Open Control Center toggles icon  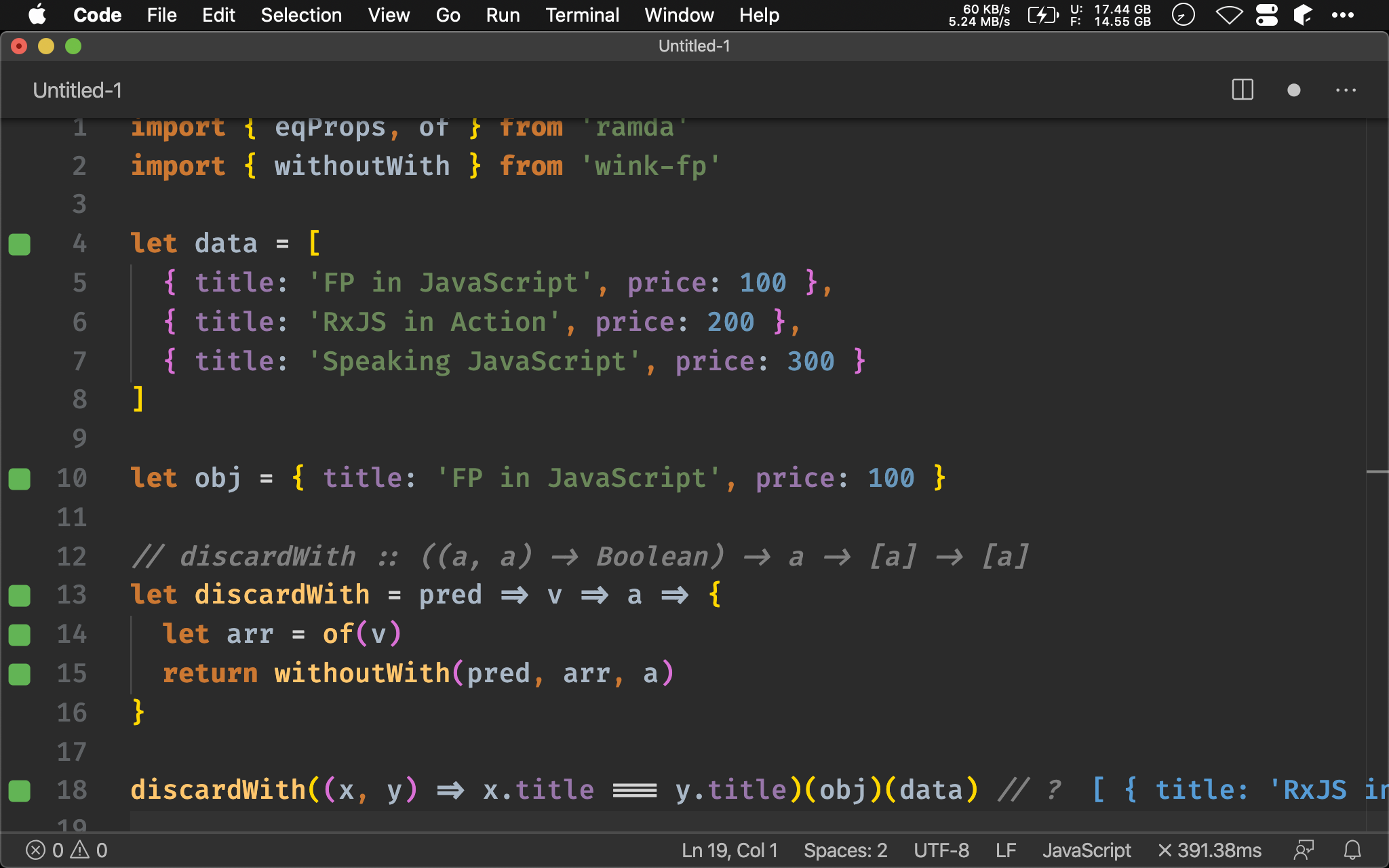[x=1266, y=15]
